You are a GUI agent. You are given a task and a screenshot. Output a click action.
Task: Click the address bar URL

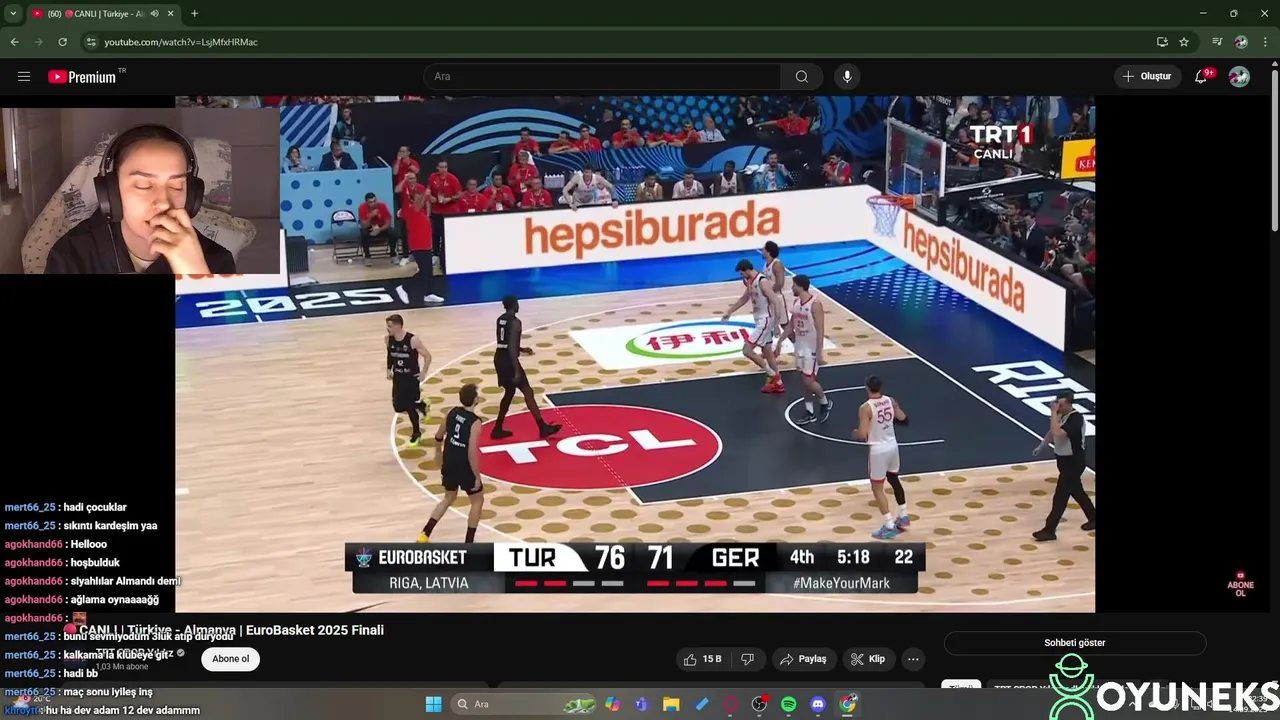coord(181,42)
